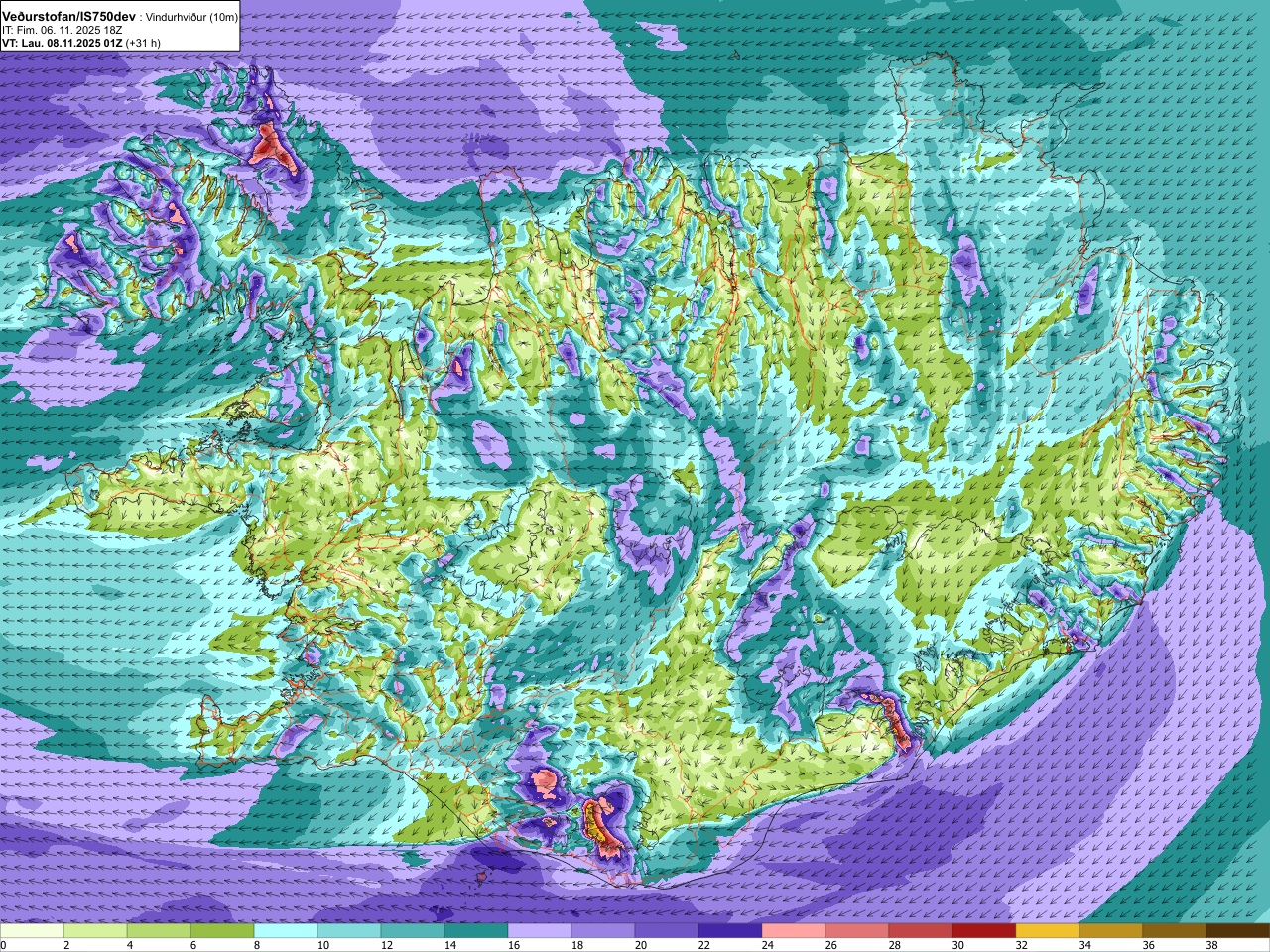Click the 8–10 light cyan legend swatch

[x=286, y=931]
